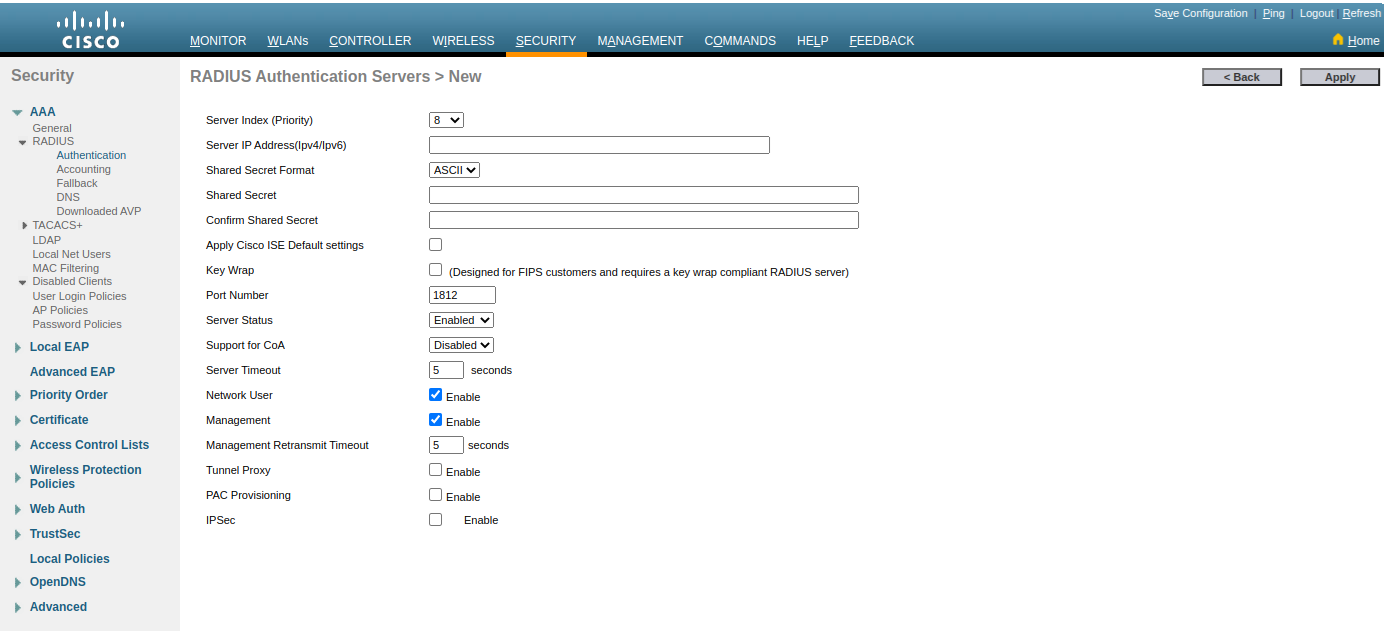The image size is (1387, 633).
Task: Expand Access Control Lists arrow
Action: 18,446
